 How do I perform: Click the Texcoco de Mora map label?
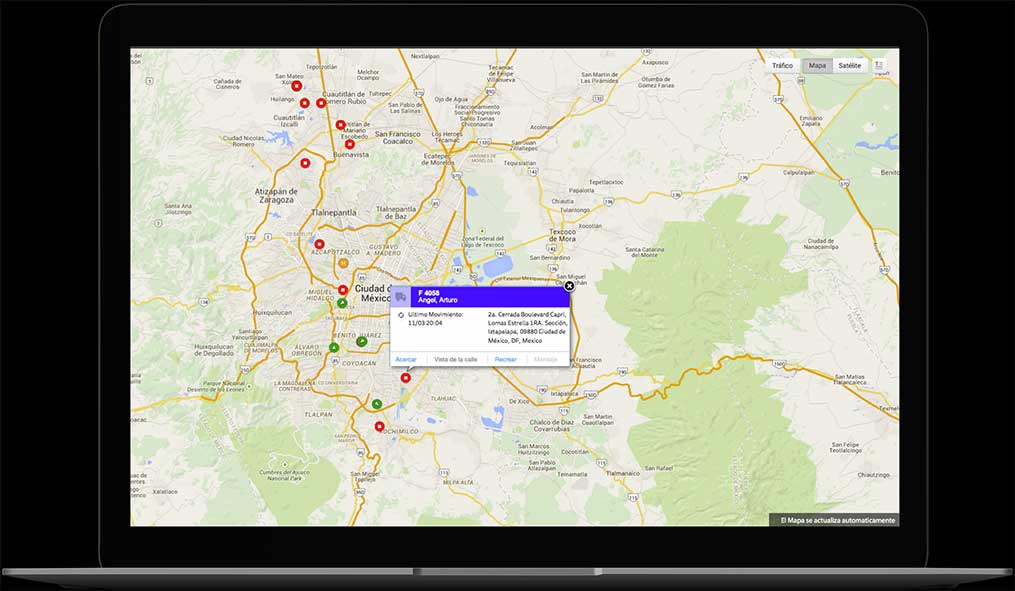[x=562, y=235]
